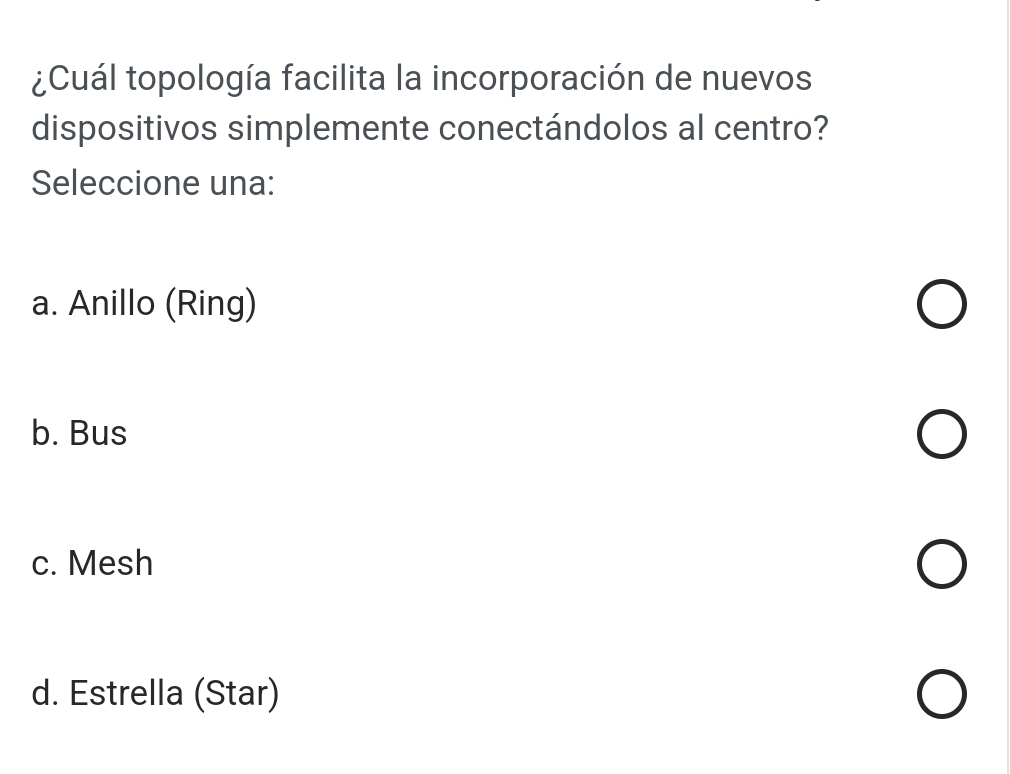Click the word 'Estrella' in option d

[x=126, y=693]
